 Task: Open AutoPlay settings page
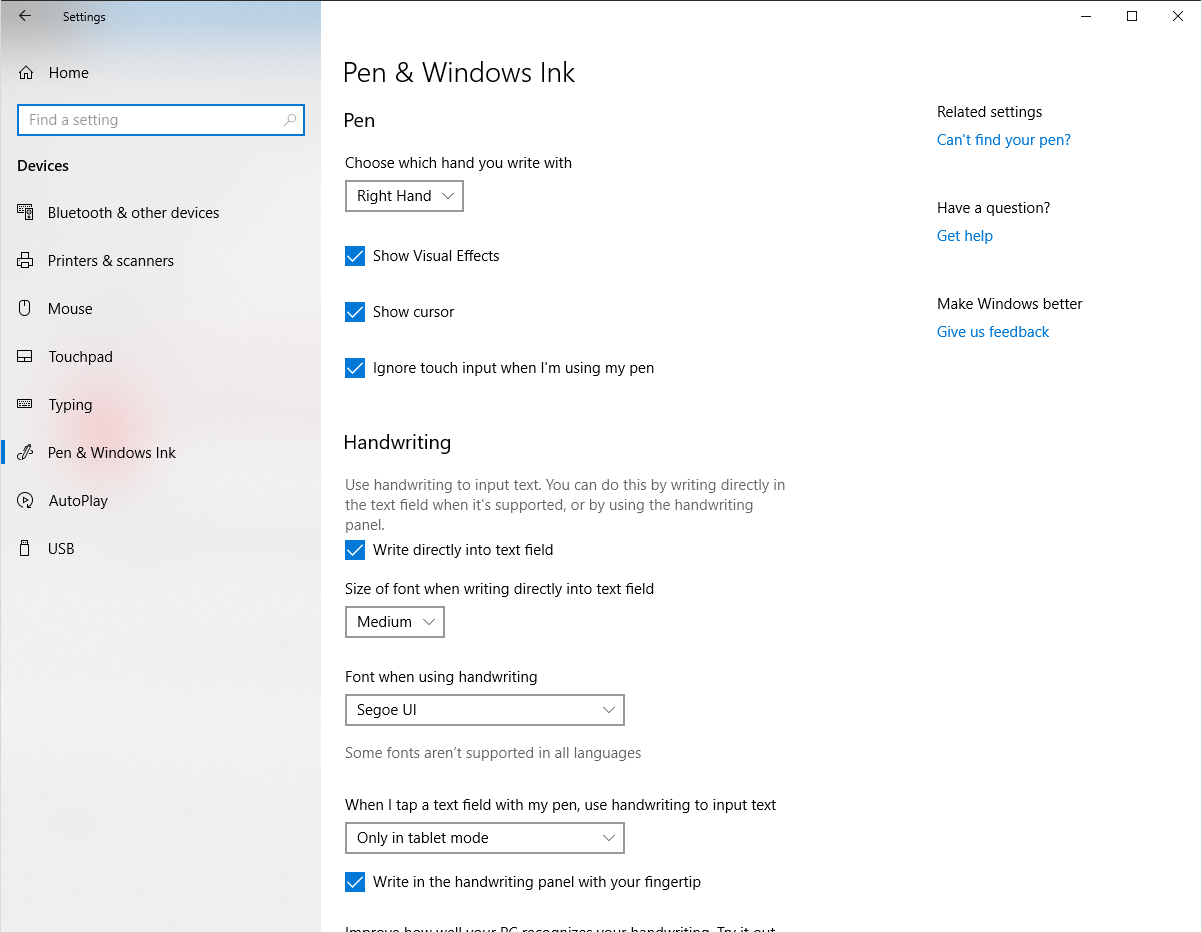coord(160,501)
